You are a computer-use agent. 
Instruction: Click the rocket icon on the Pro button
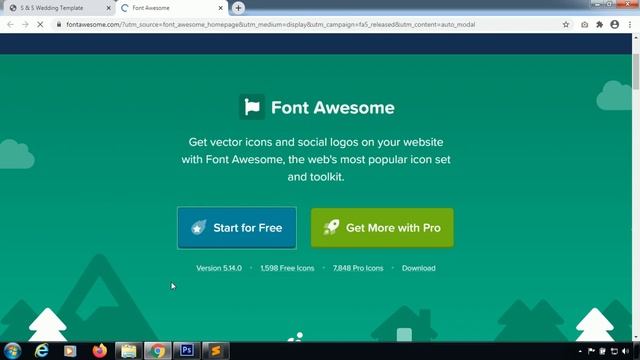(x=331, y=227)
